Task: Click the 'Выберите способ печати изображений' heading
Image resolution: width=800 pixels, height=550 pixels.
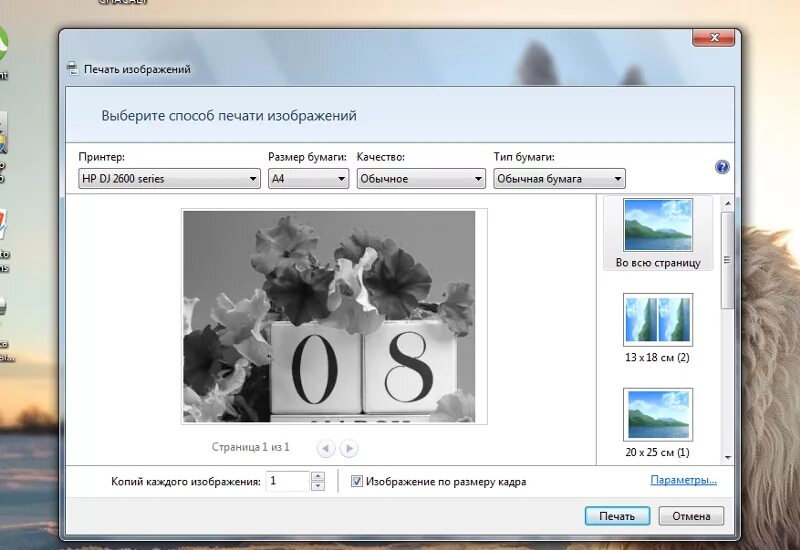Action: pyautogui.click(x=229, y=116)
